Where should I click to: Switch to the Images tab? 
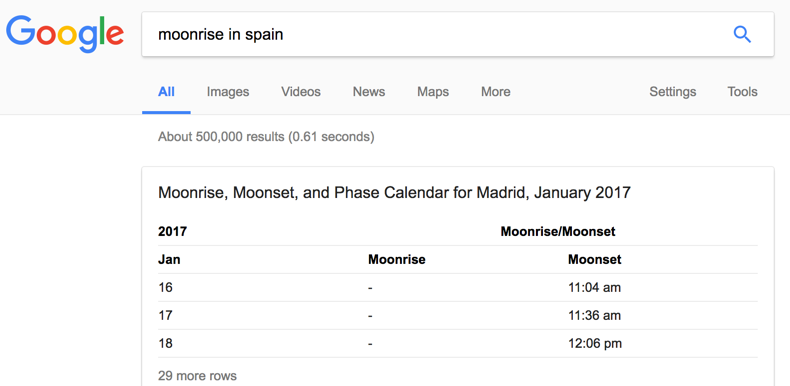tap(228, 92)
